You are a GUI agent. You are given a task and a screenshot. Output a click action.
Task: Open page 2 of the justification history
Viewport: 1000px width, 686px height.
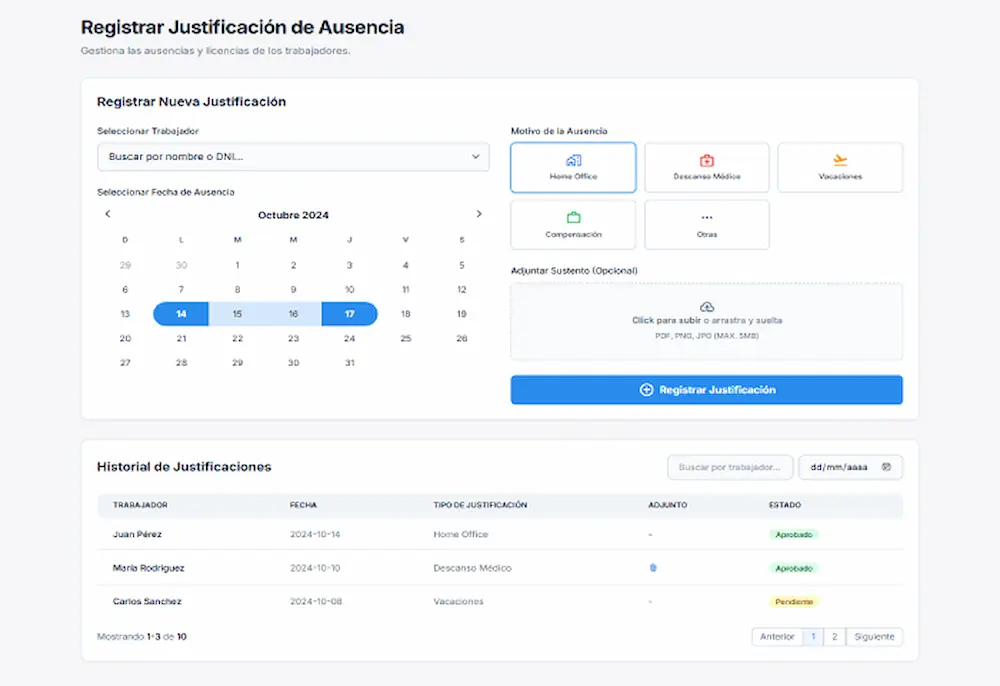tap(834, 637)
